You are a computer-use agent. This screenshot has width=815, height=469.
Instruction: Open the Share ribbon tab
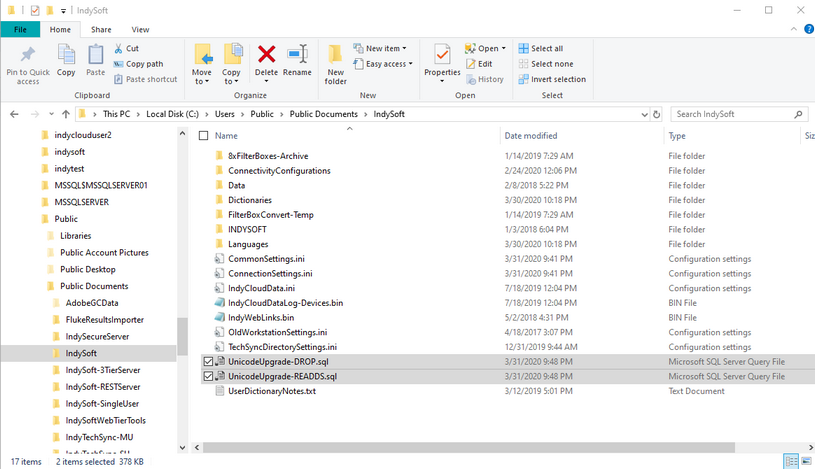coord(101,30)
